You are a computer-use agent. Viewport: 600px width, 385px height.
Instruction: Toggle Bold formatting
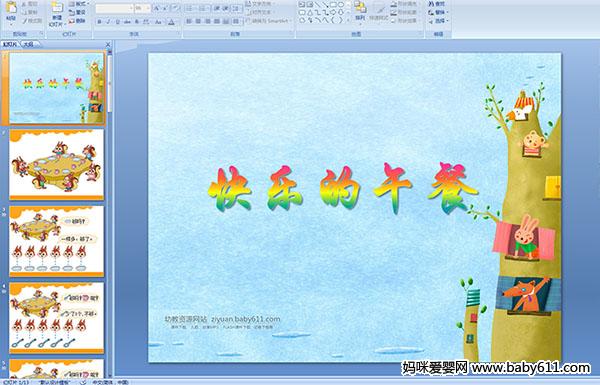99,22
